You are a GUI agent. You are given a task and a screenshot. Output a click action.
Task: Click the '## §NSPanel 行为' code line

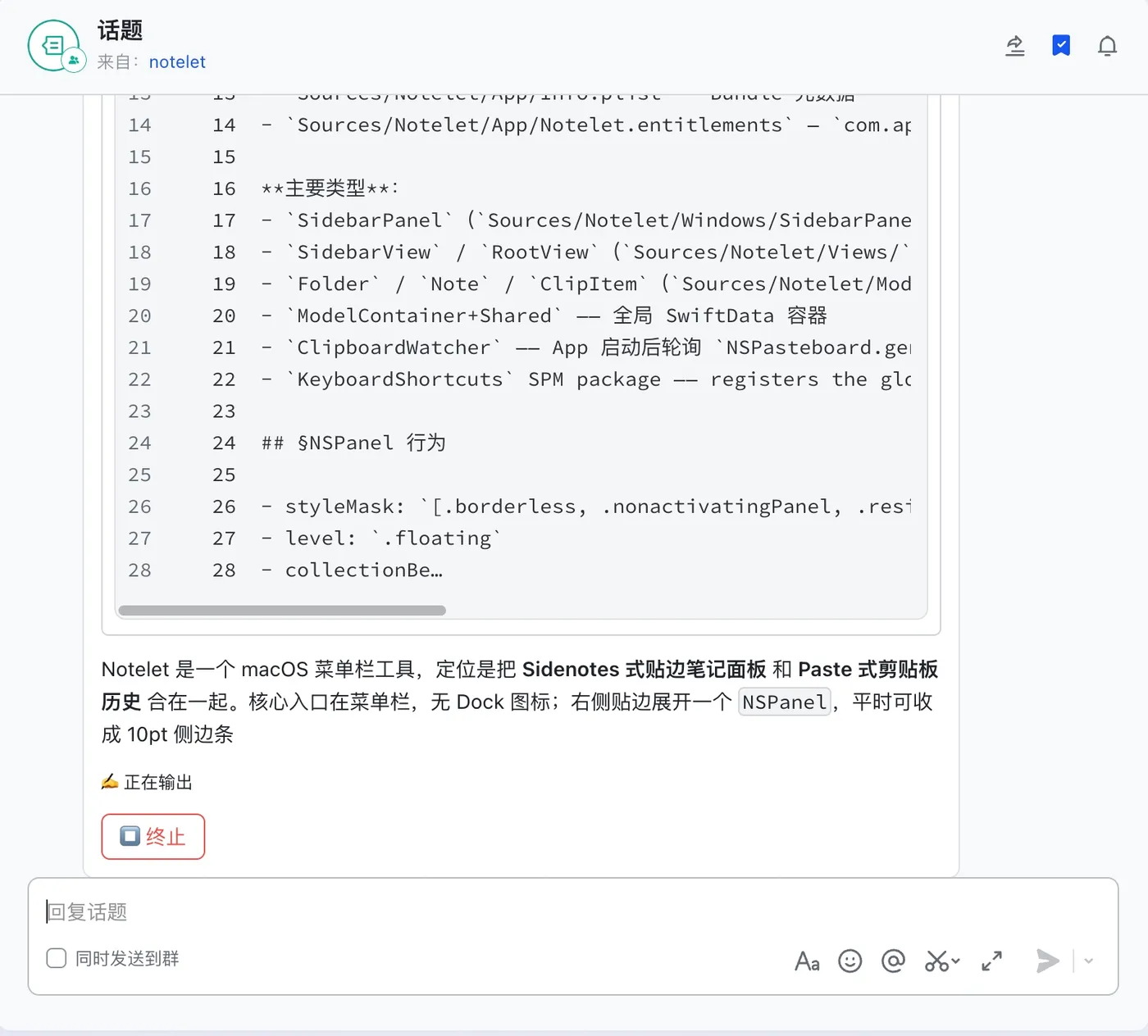click(x=353, y=443)
